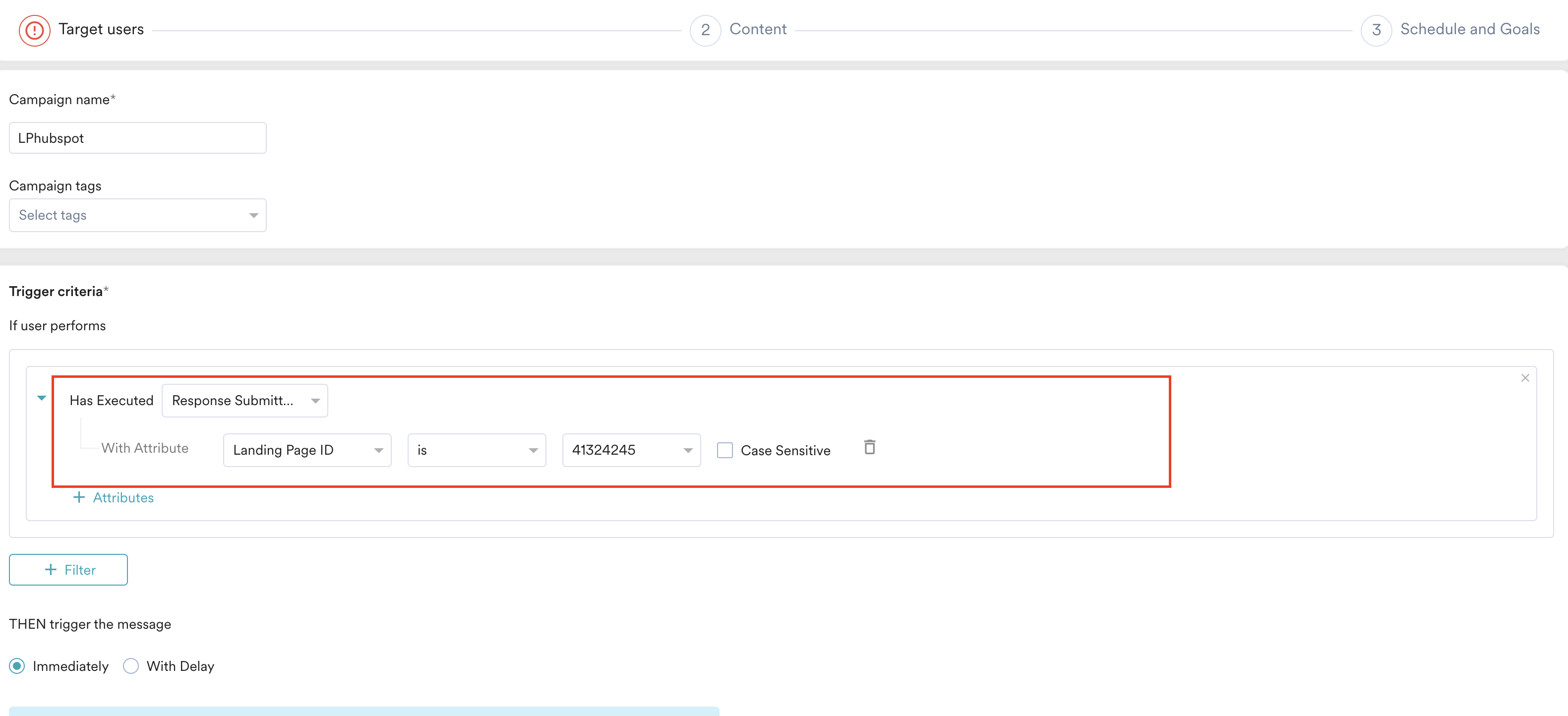Click the Attributes link

point(123,497)
